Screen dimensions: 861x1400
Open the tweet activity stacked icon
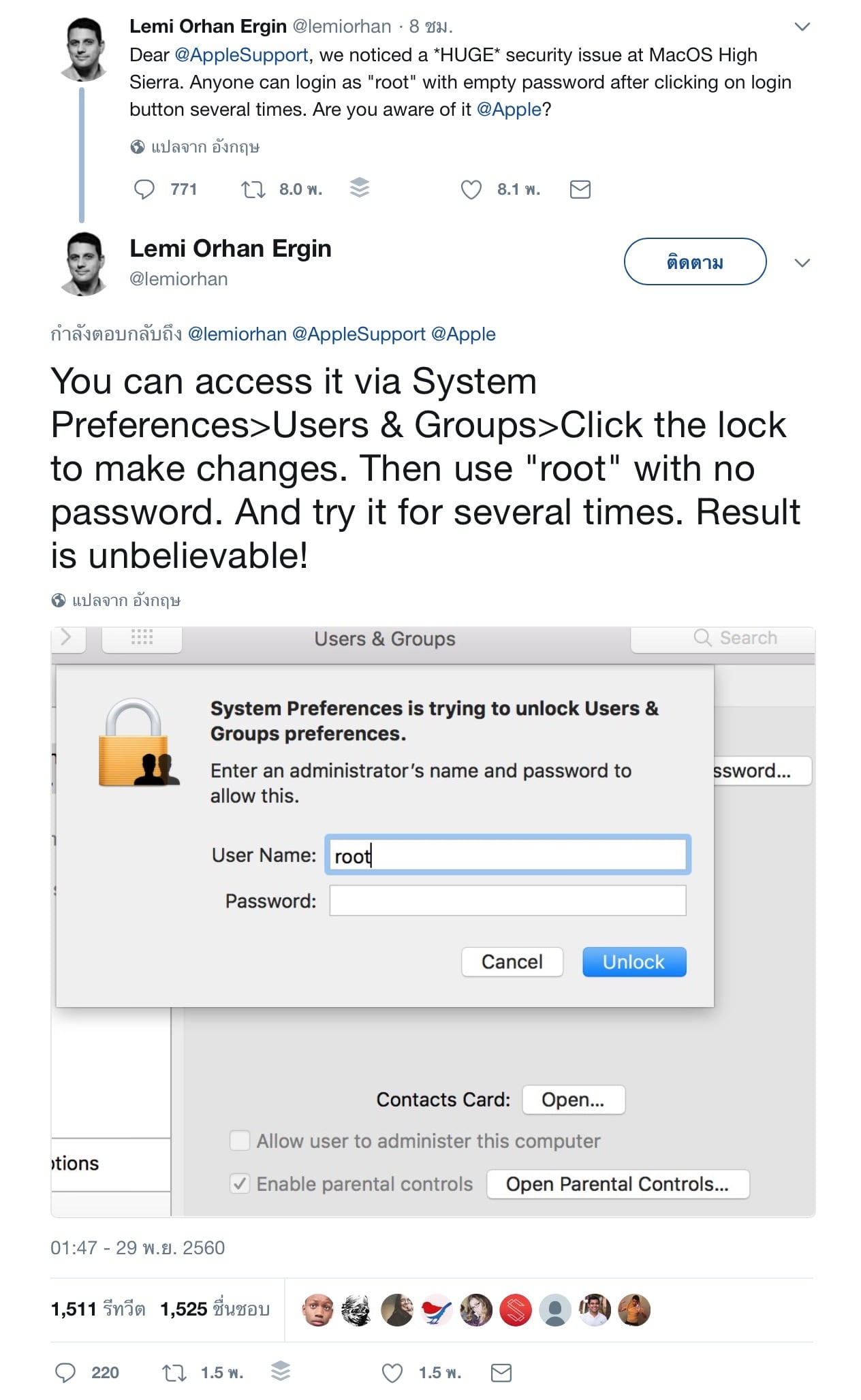click(359, 189)
